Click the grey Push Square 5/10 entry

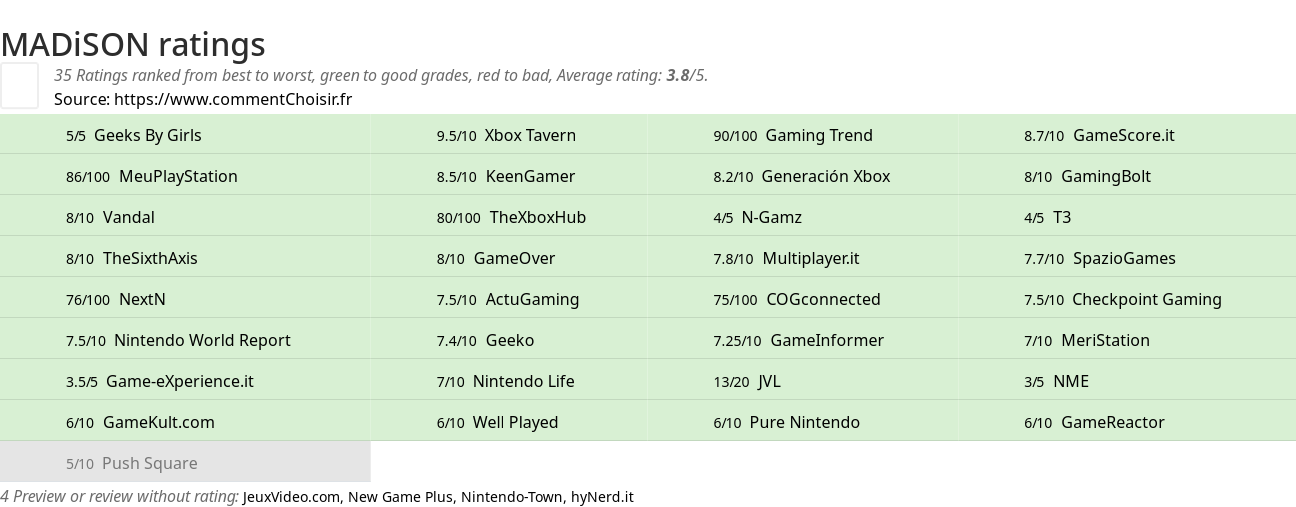[x=185, y=463]
